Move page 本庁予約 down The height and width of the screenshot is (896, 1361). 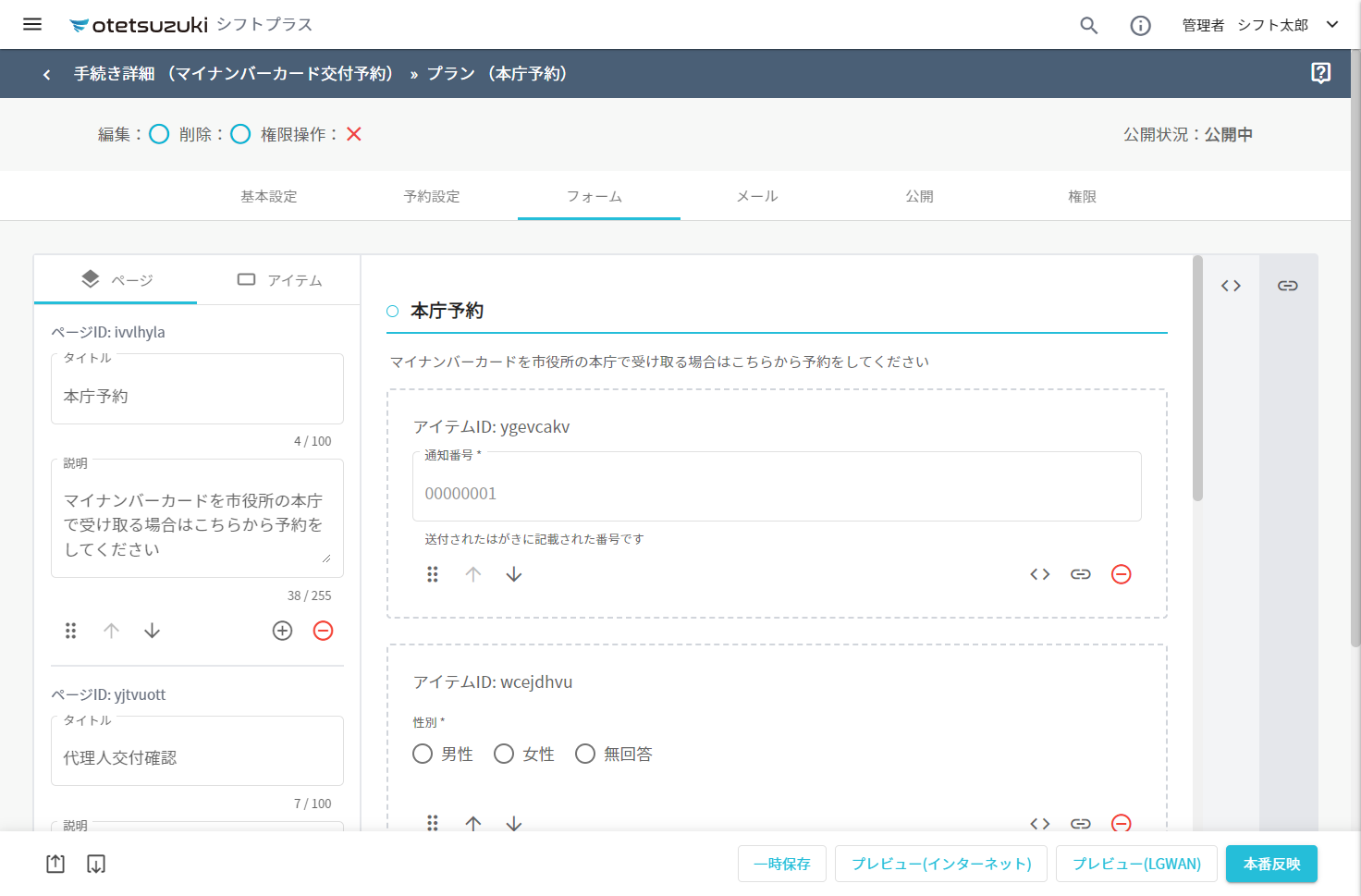click(152, 631)
